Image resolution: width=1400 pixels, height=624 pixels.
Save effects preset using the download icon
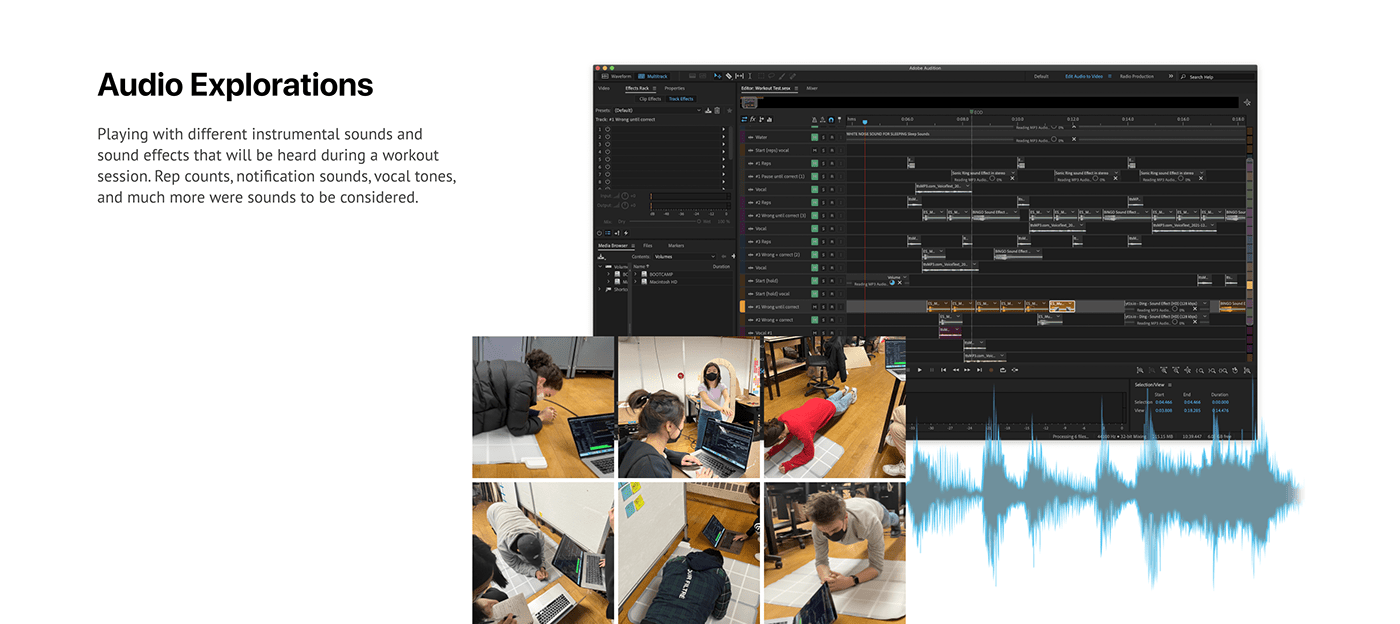pos(708,110)
